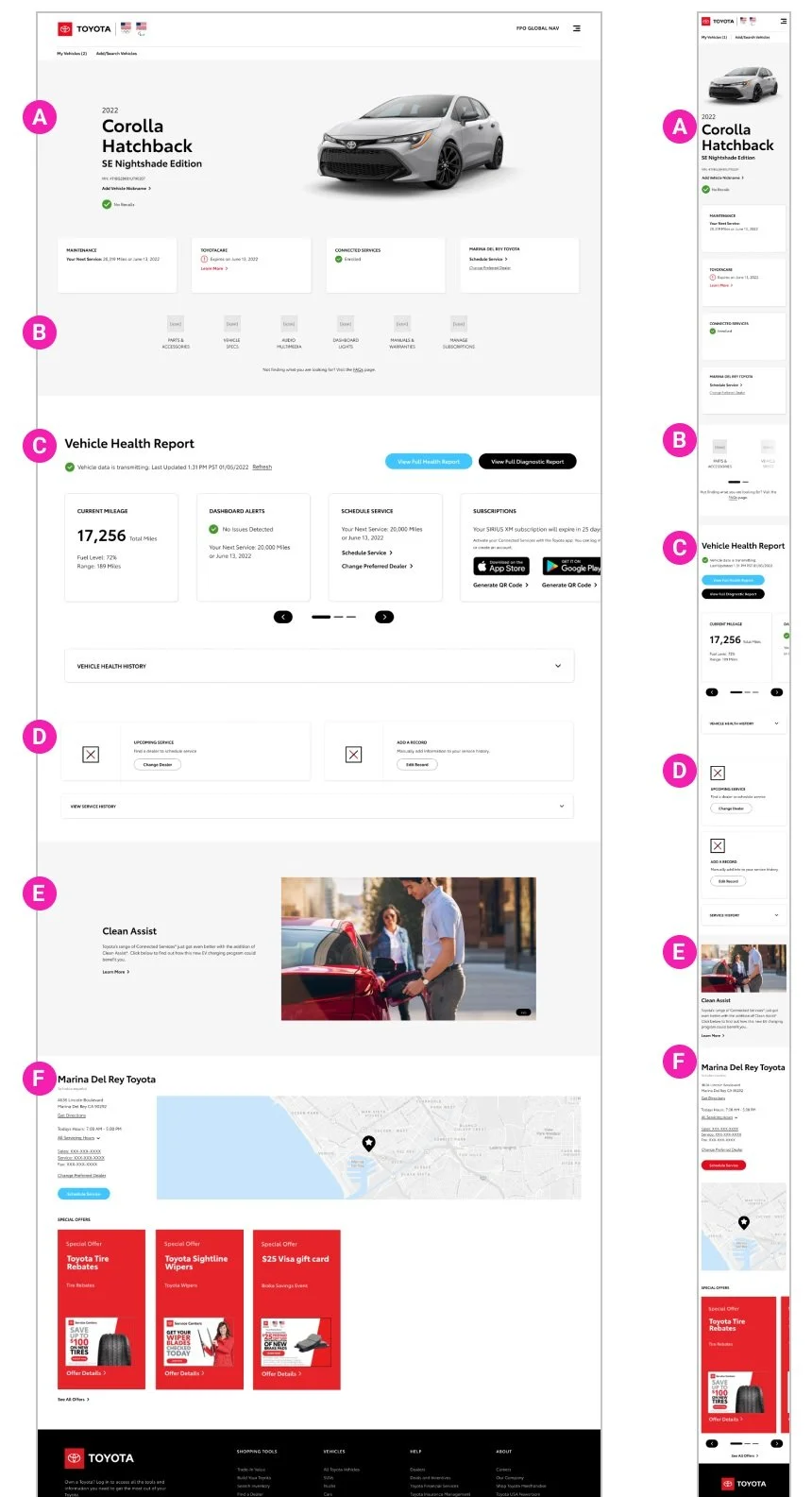Click desktop View Full Diagnostic Report button
This screenshot has width=812, height=1497.
pos(527,462)
